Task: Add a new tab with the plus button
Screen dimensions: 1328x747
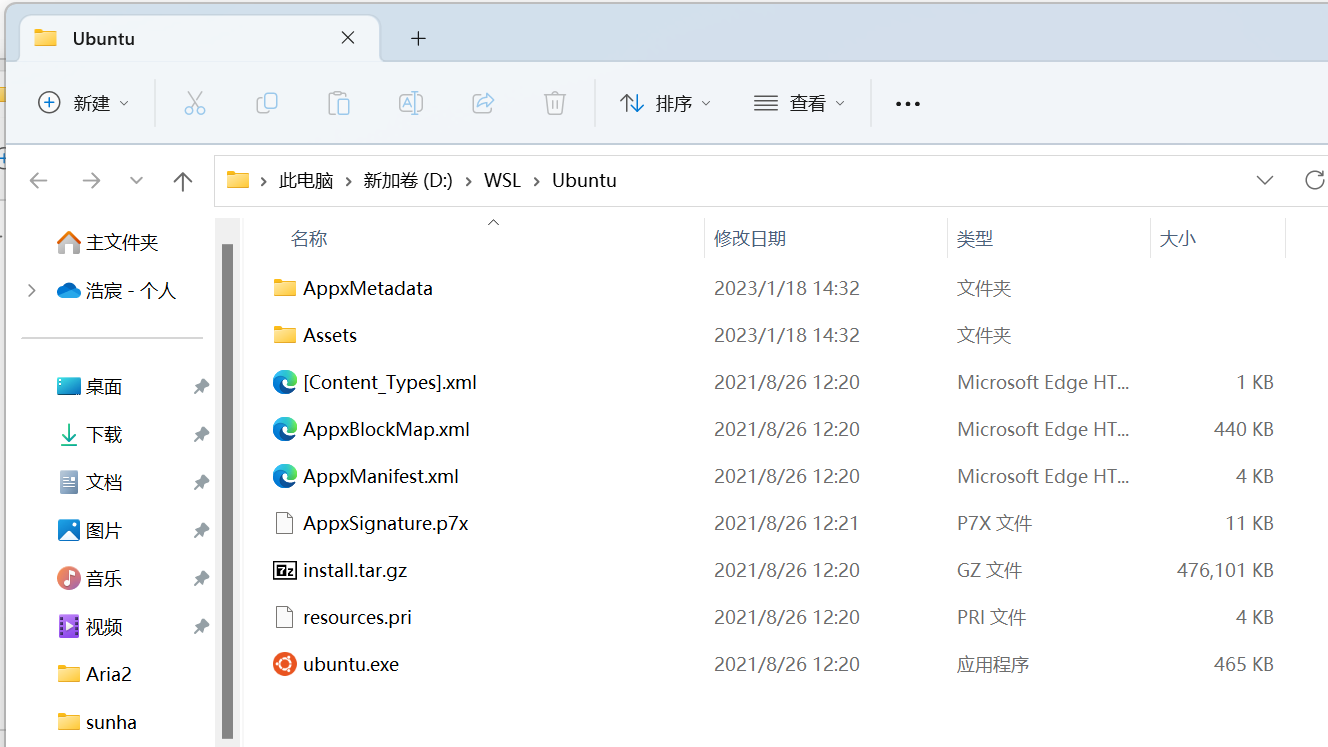Action: coord(418,39)
